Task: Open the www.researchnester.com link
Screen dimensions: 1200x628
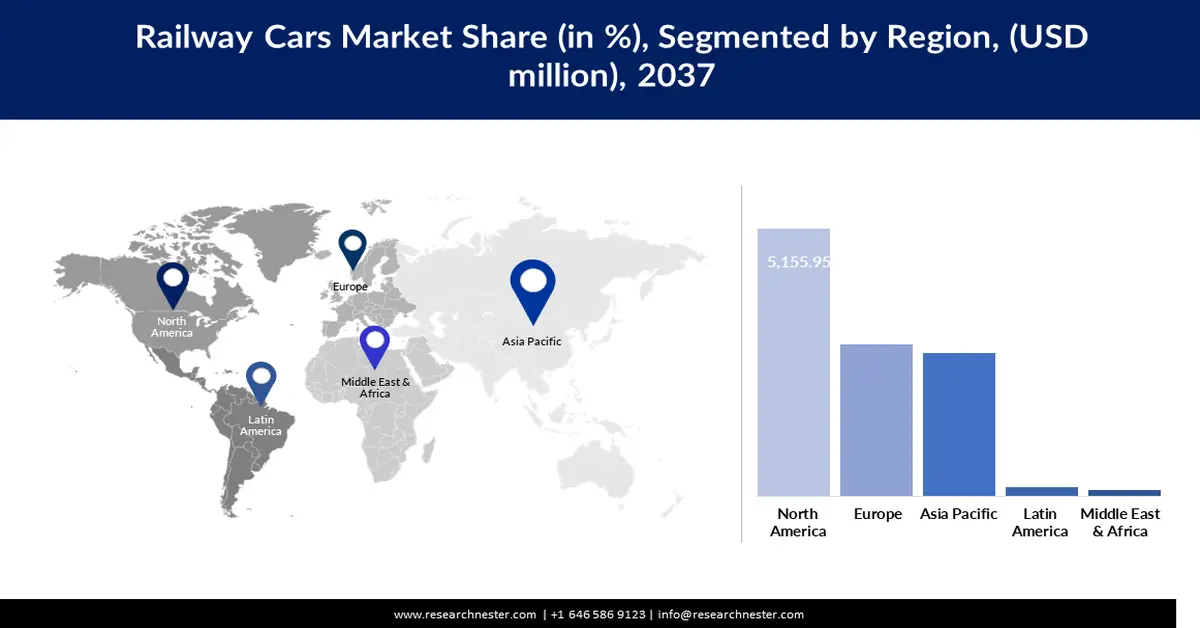Action: [x=464, y=614]
